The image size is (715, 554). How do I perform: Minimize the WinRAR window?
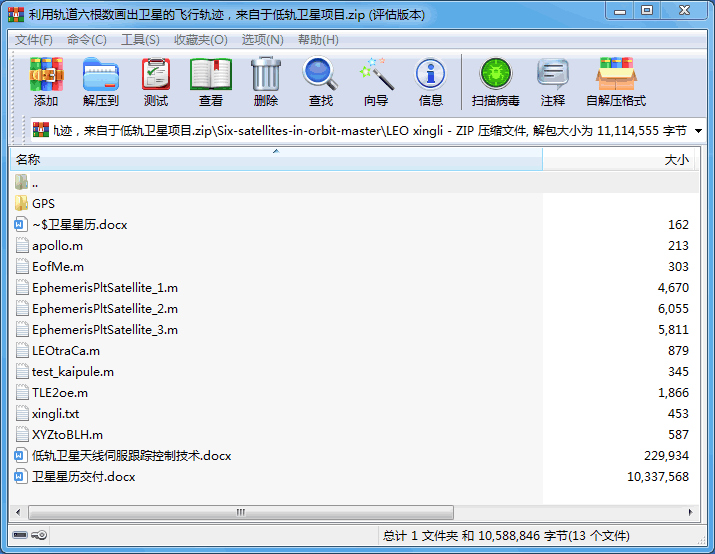click(x=620, y=11)
